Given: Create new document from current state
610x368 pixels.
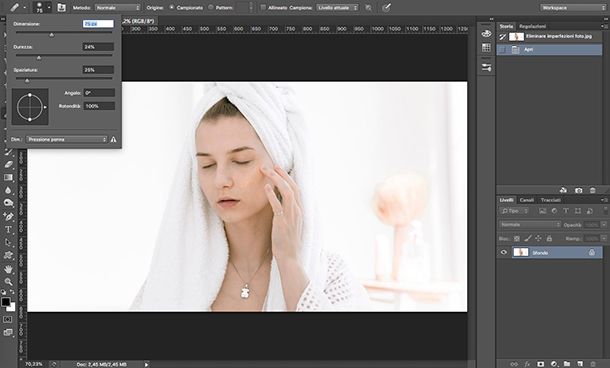Looking at the screenshot, I should 563,190.
